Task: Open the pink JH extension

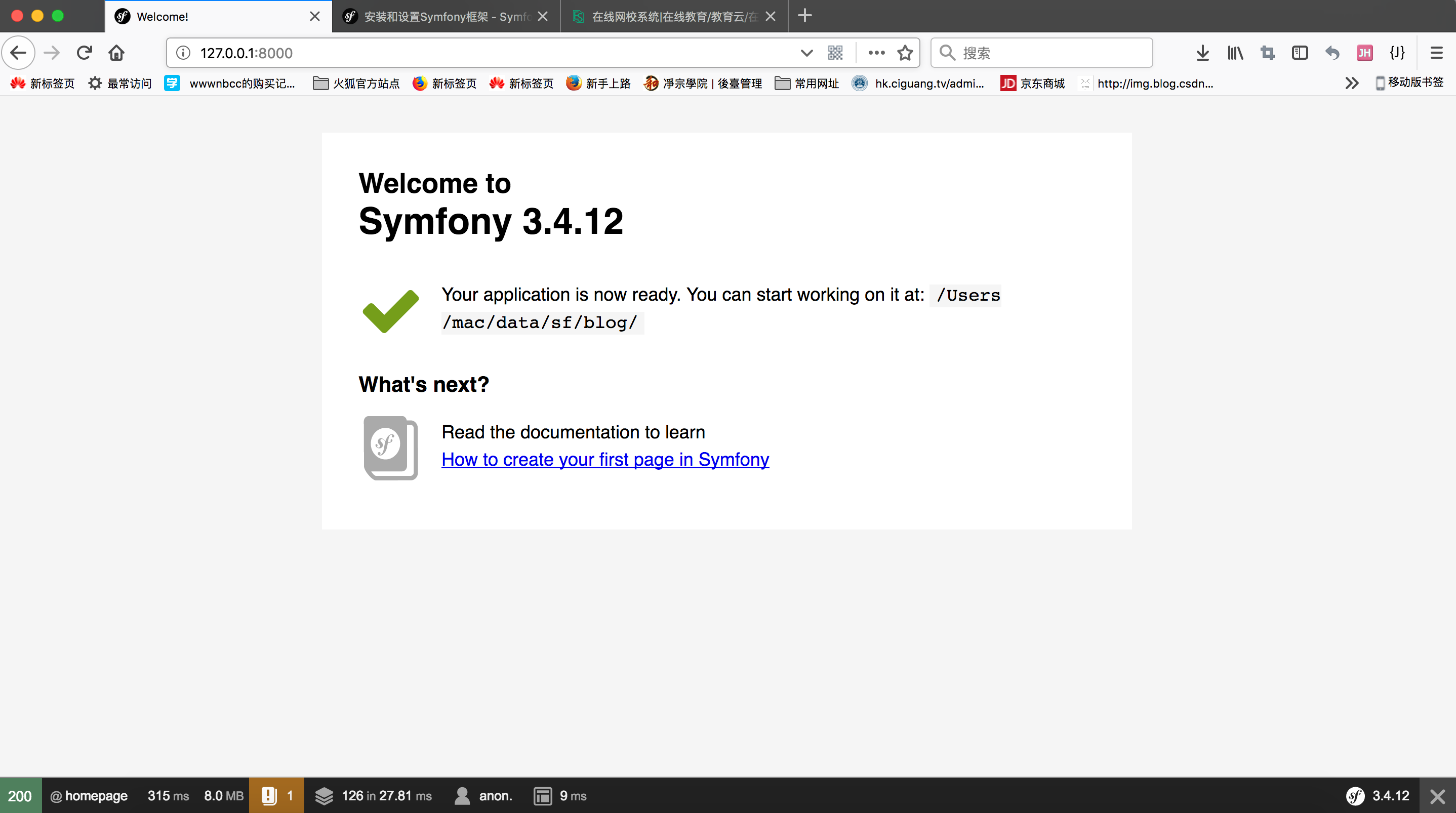Action: tap(1364, 53)
